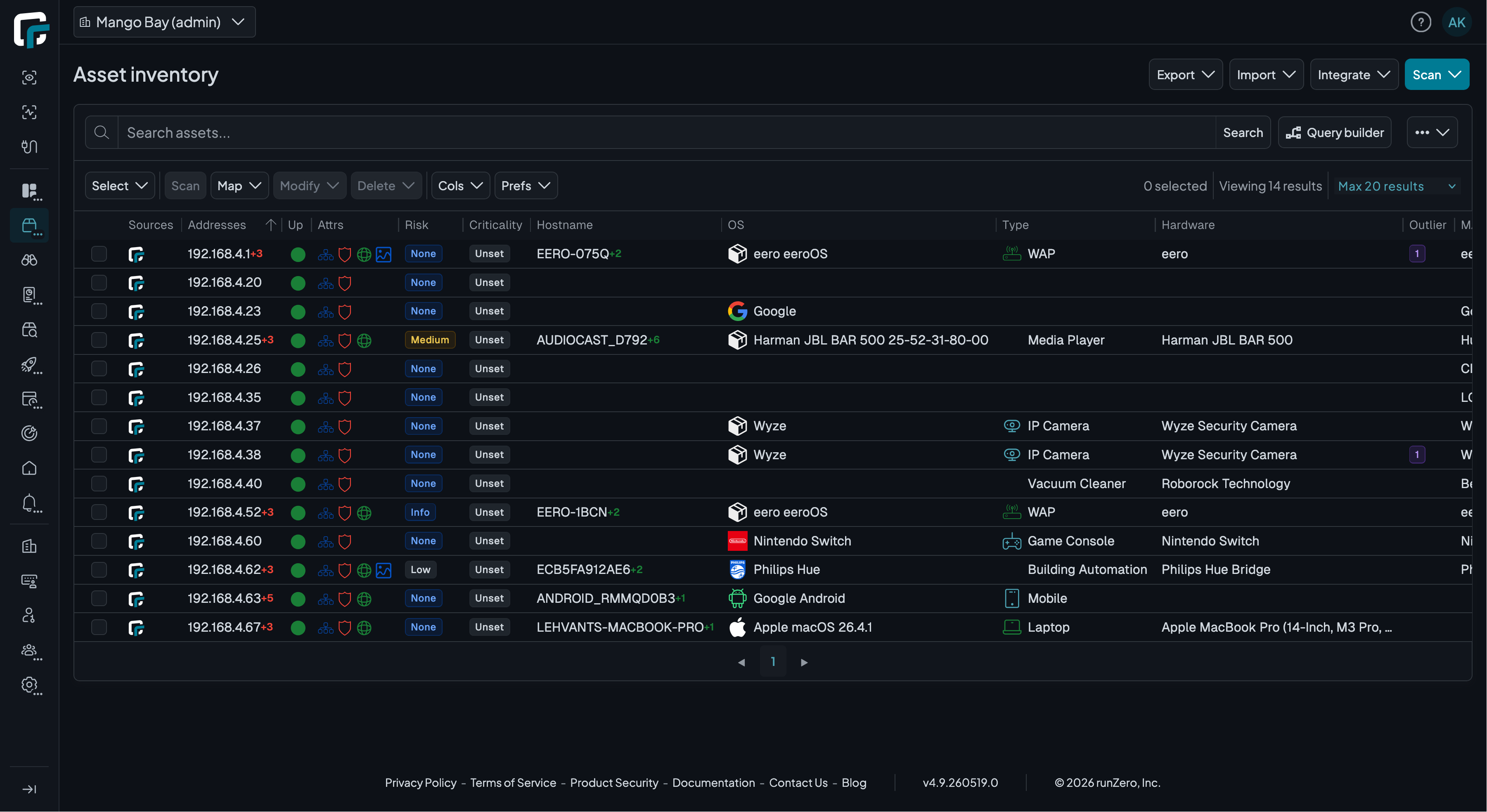This screenshot has width=1487, height=812.
Task: Select checkbox for 192.168.4.23
Action: point(99,311)
